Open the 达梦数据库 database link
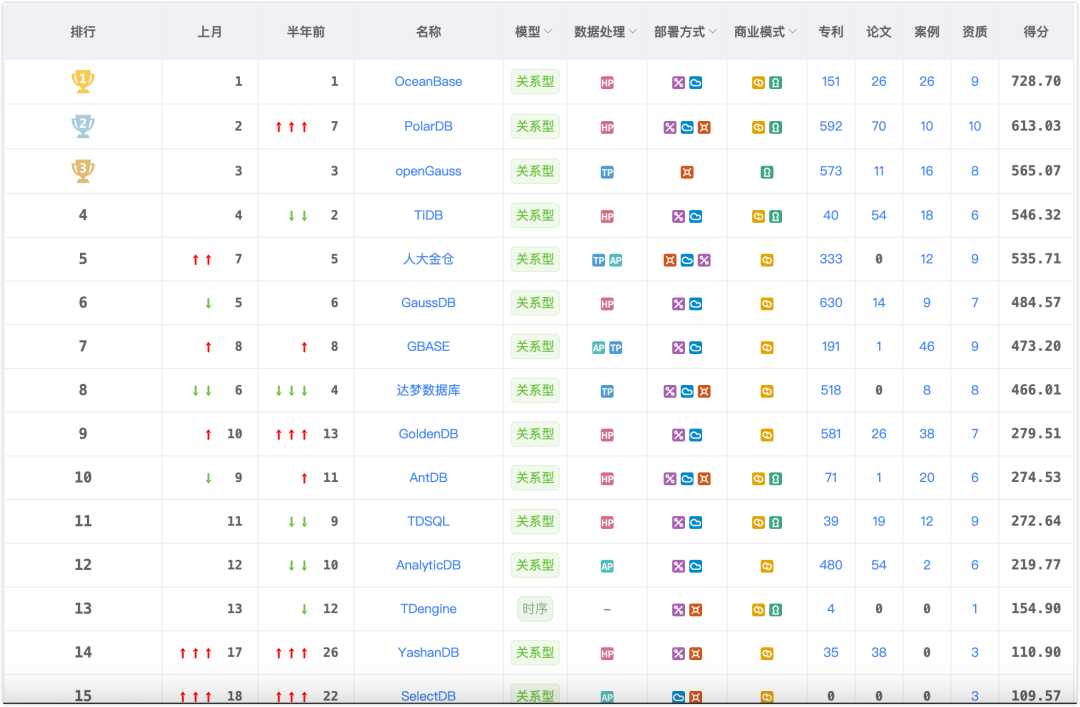 pyautogui.click(x=428, y=390)
